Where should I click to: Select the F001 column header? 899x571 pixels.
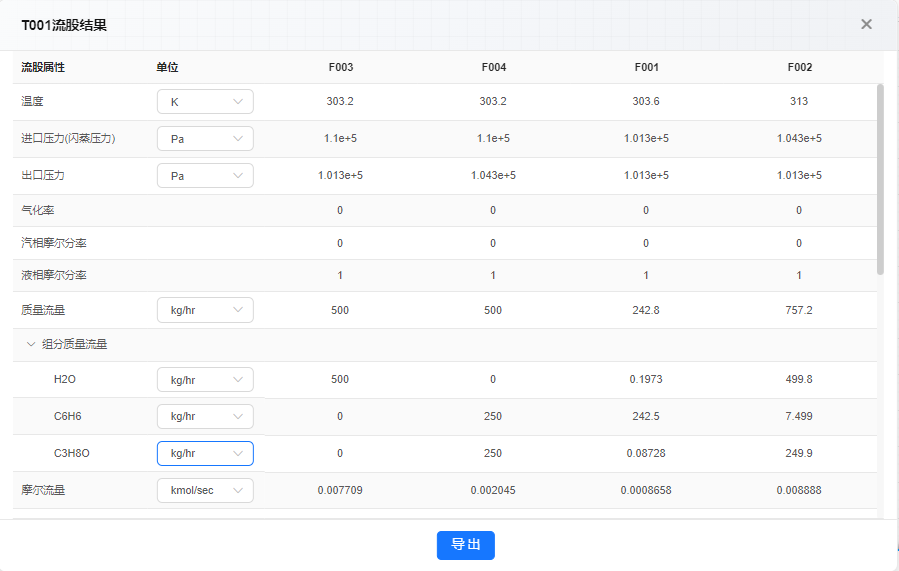click(x=647, y=67)
